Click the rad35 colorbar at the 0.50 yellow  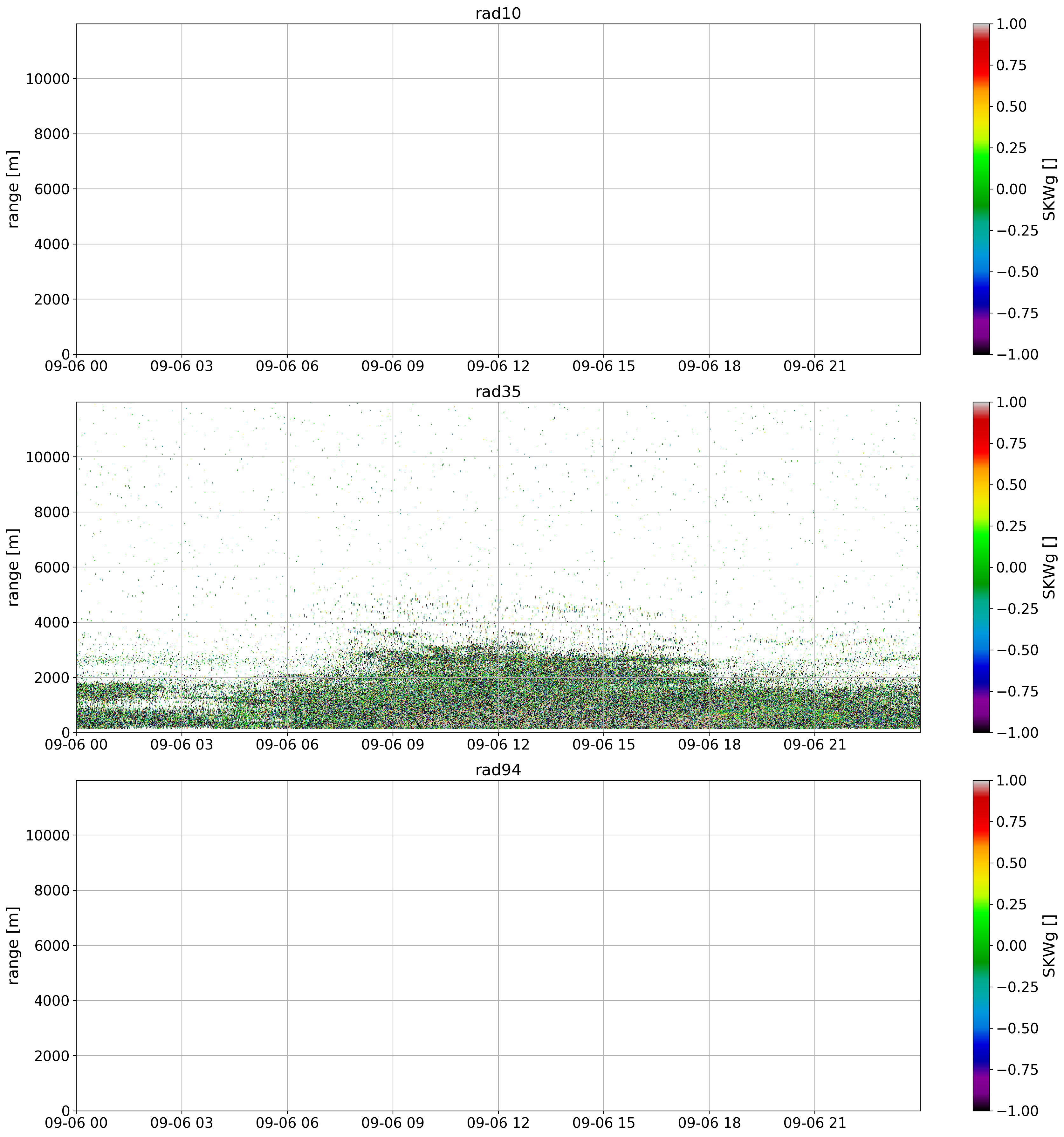[x=980, y=484]
